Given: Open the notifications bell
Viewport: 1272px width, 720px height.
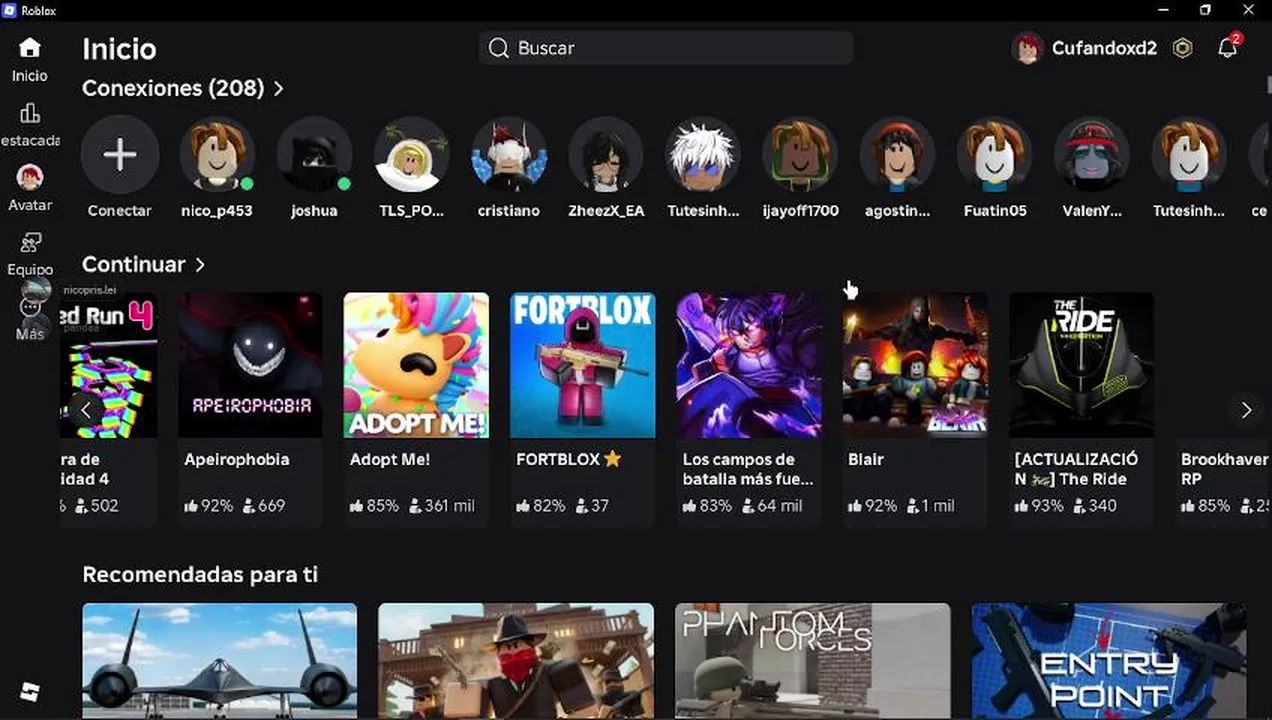Looking at the screenshot, I should [x=1227, y=48].
